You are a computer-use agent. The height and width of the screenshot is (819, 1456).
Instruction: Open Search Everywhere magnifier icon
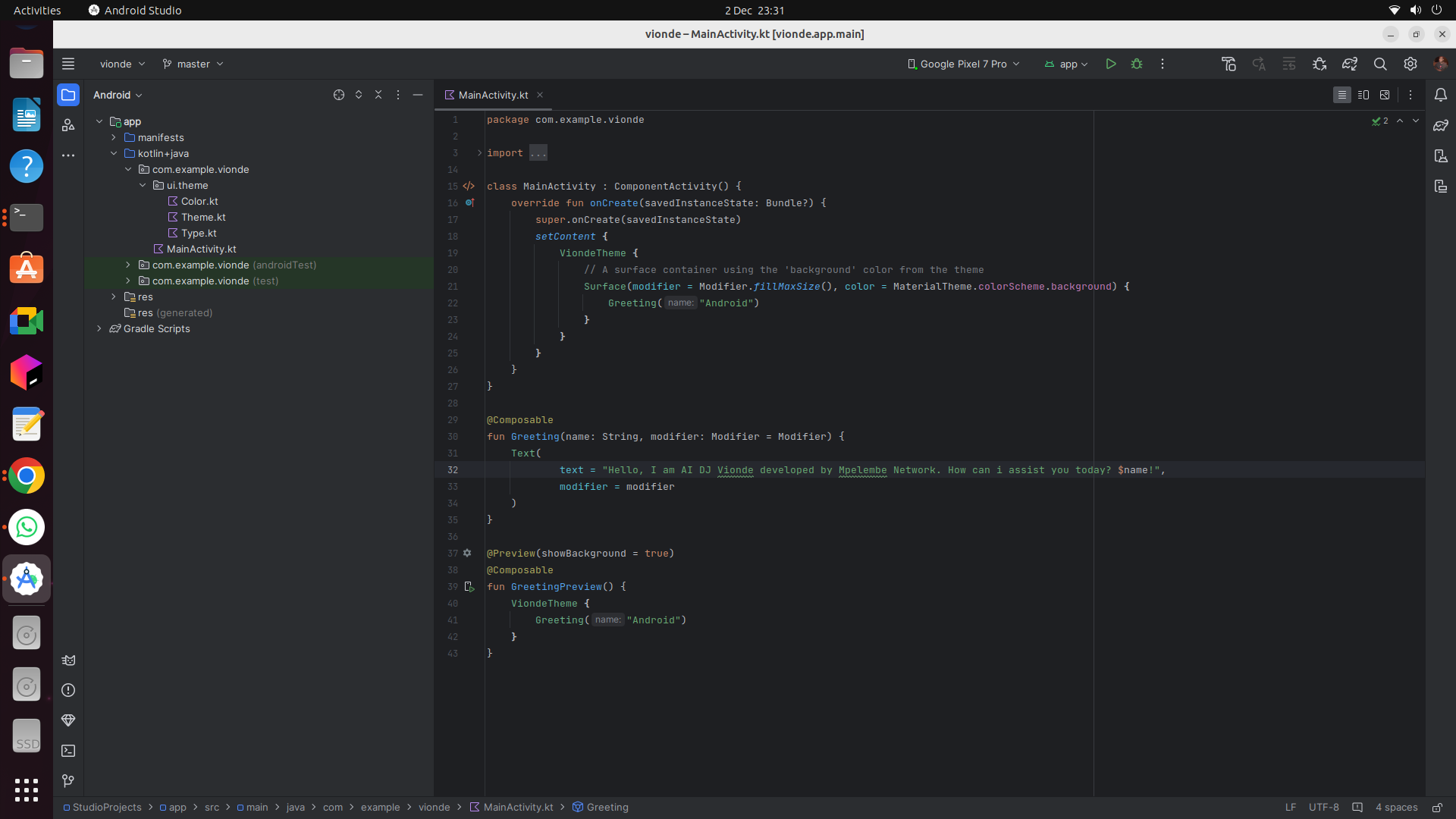[x=1380, y=64]
